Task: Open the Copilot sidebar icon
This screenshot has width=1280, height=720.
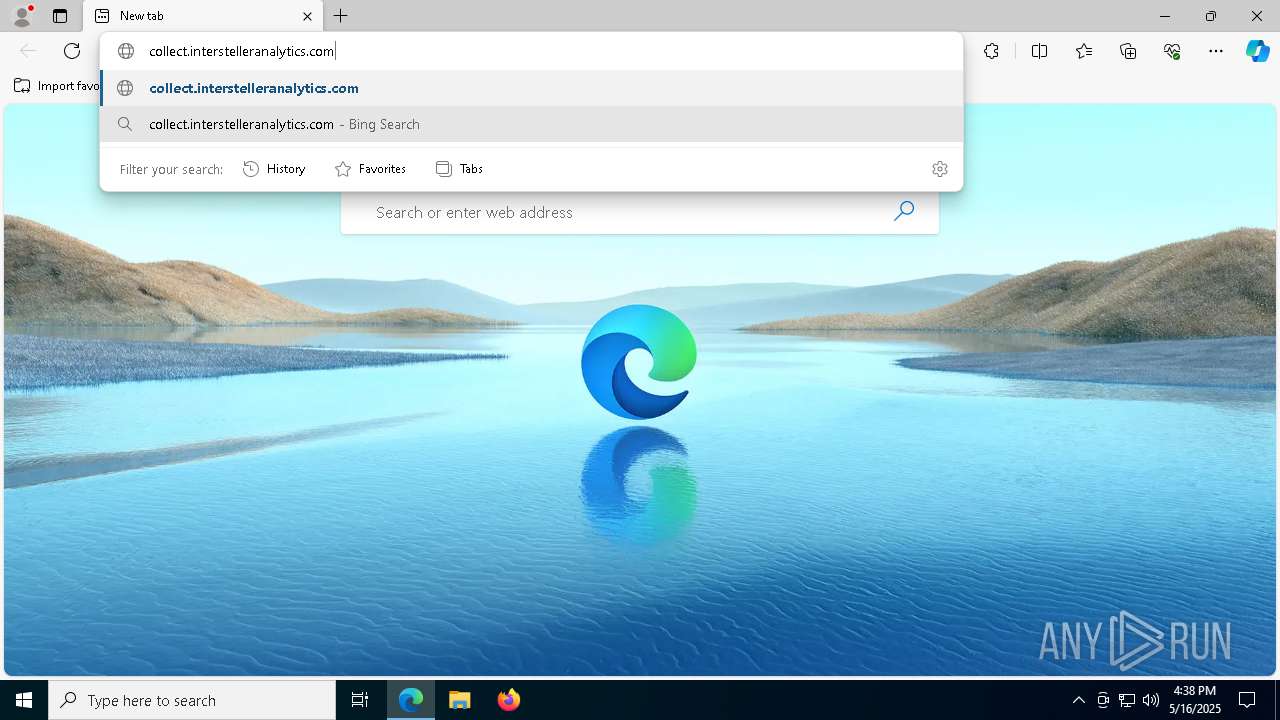Action: click(1257, 51)
